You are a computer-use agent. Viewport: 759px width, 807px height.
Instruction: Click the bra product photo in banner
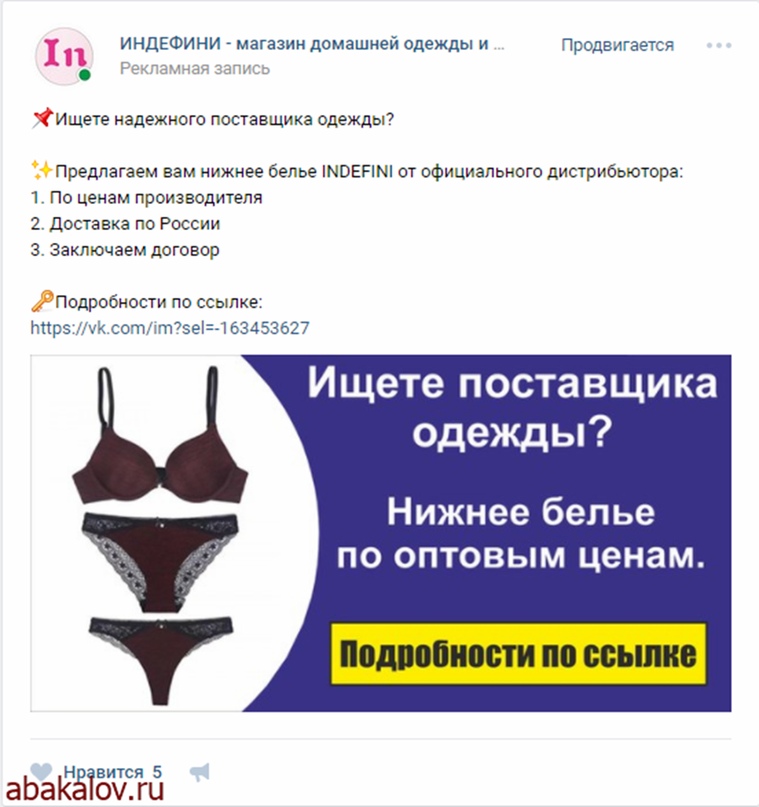tap(160, 435)
